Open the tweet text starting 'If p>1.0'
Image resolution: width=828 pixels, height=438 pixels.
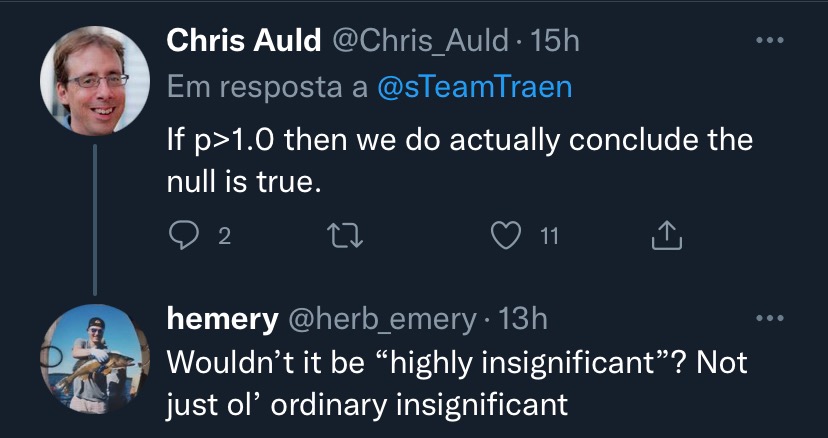coord(459,161)
